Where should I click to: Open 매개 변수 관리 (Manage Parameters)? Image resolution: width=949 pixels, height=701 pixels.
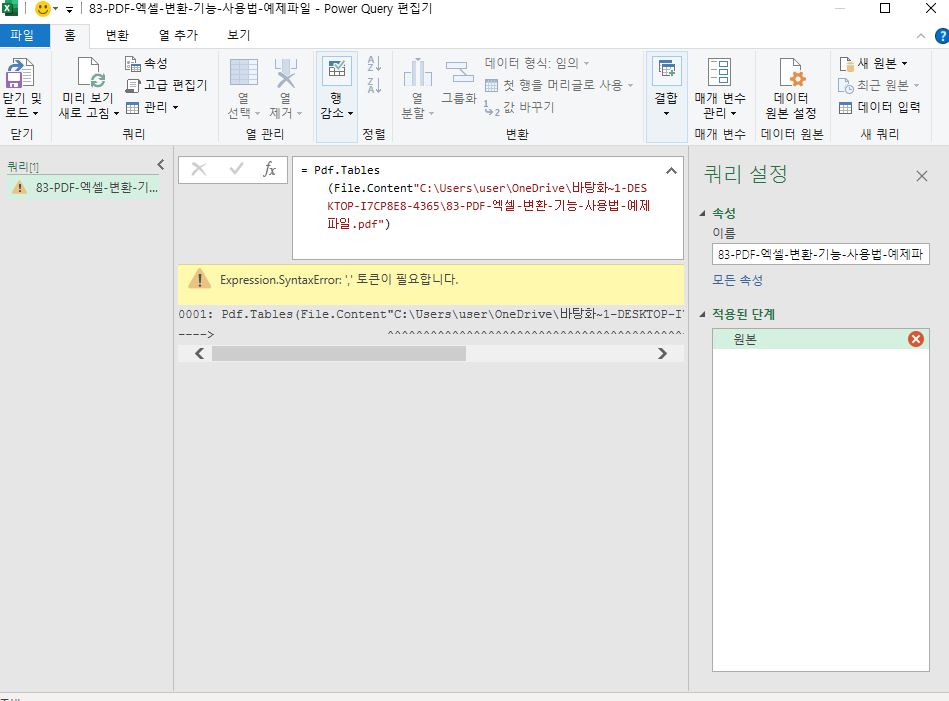718,88
